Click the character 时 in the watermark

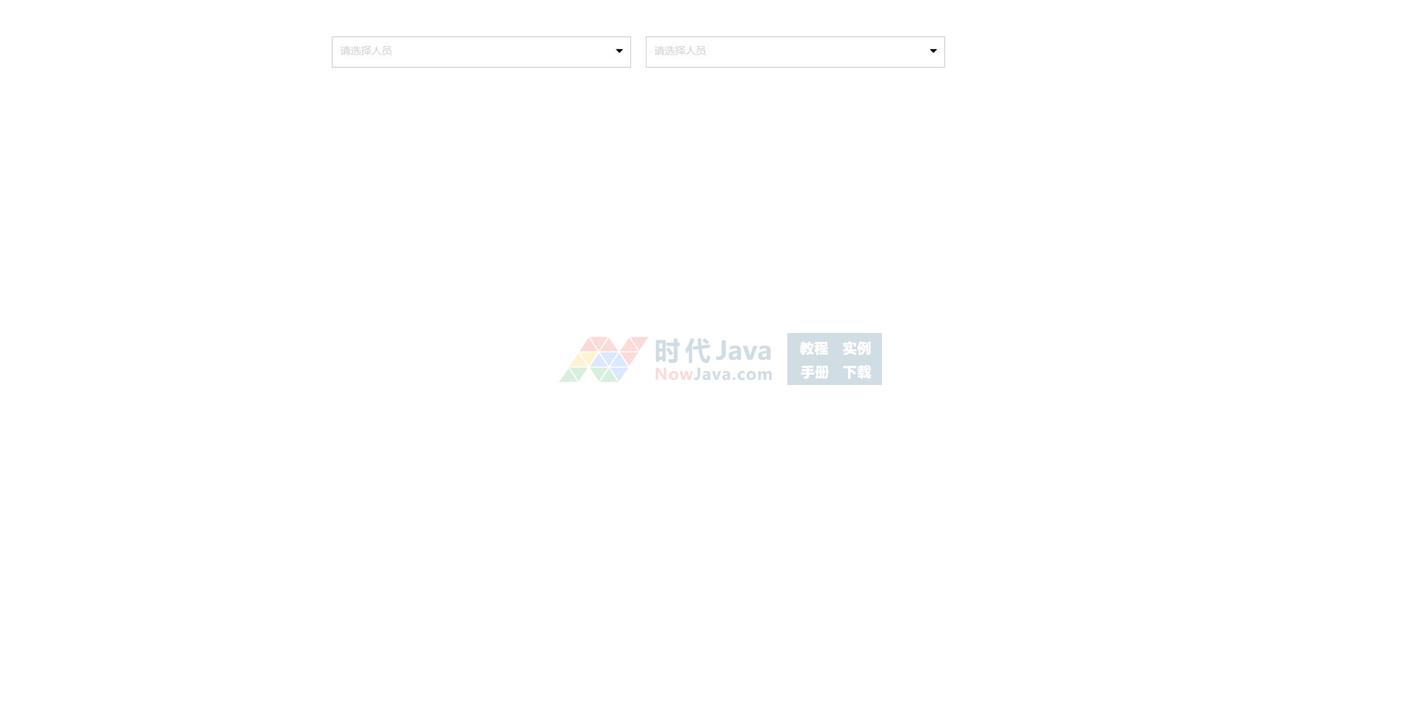coord(669,351)
